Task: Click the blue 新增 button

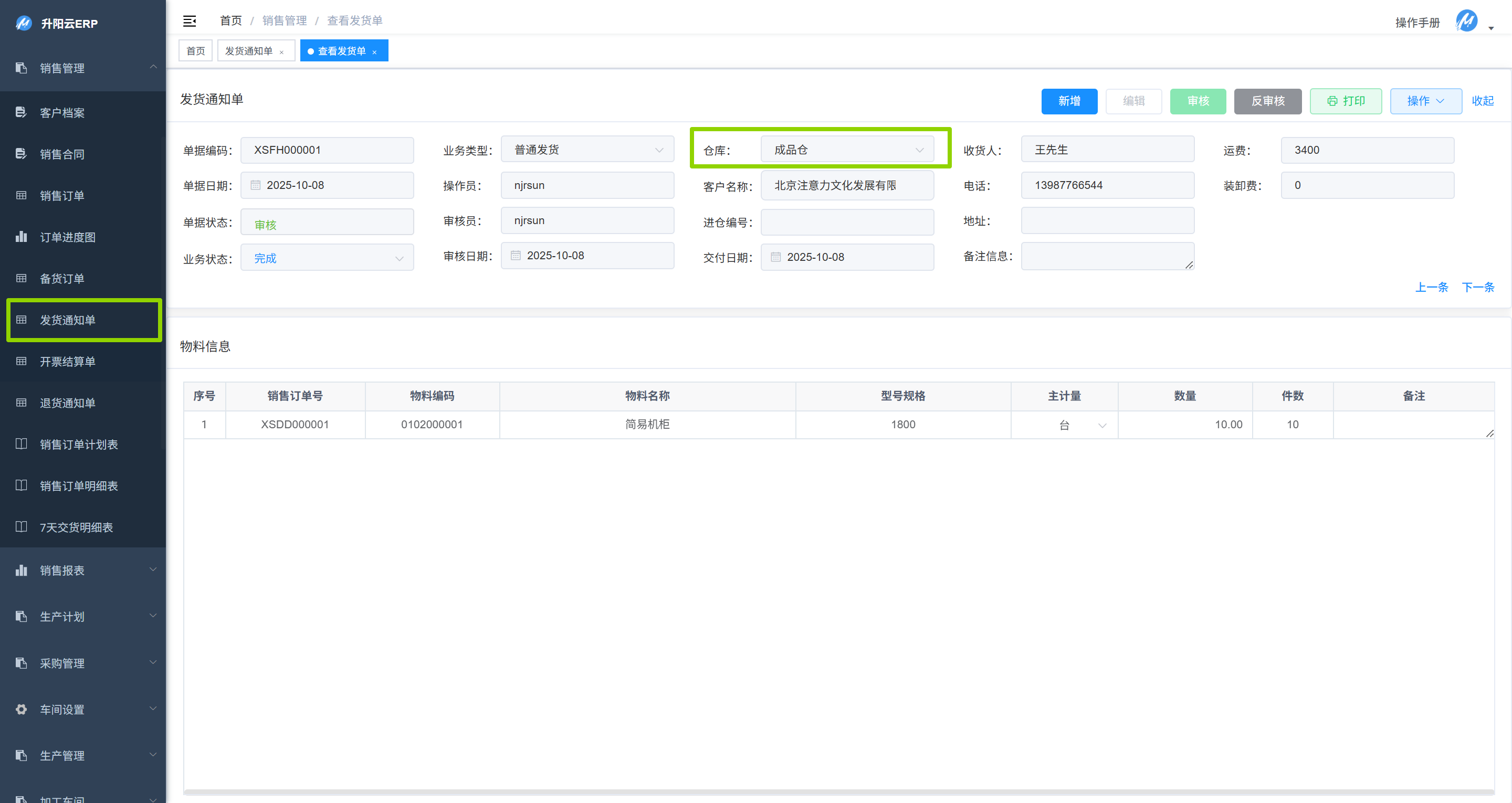Action: [1069, 101]
